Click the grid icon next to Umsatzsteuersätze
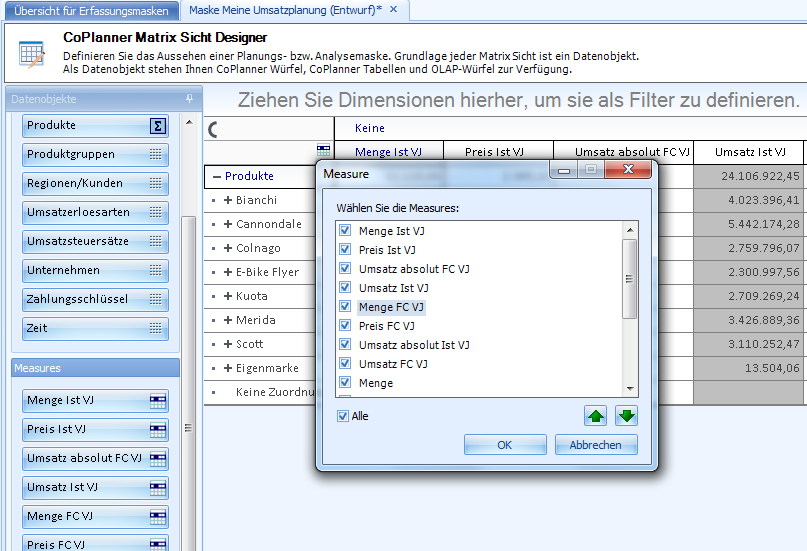The image size is (807, 551). tap(155, 241)
